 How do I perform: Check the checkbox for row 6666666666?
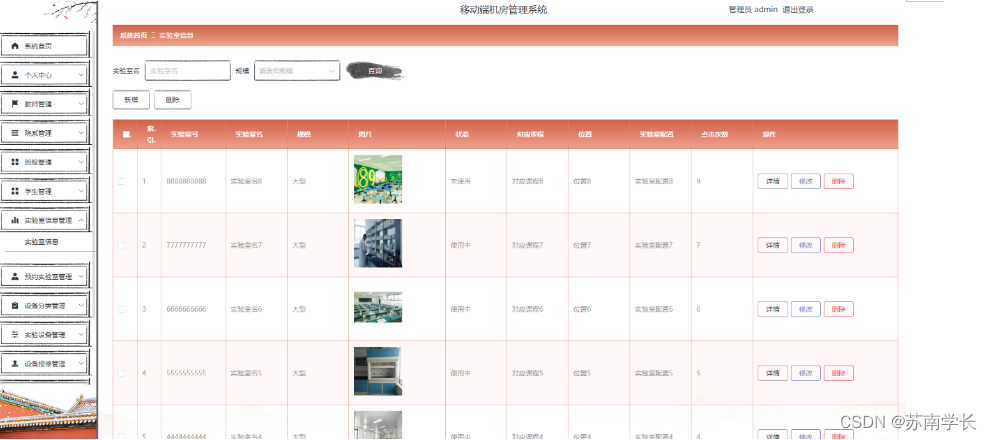coord(121,309)
